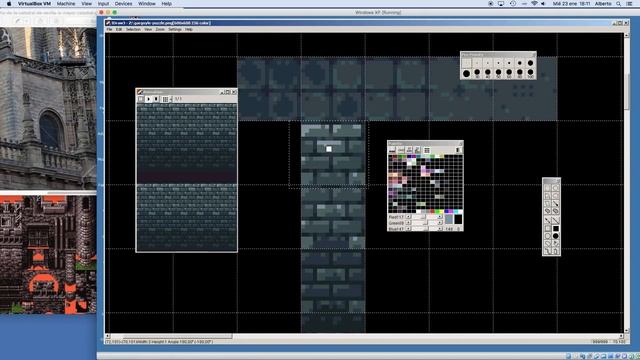Open the Selection menu
The height and width of the screenshot is (360, 640).
pyautogui.click(x=133, y=29)
